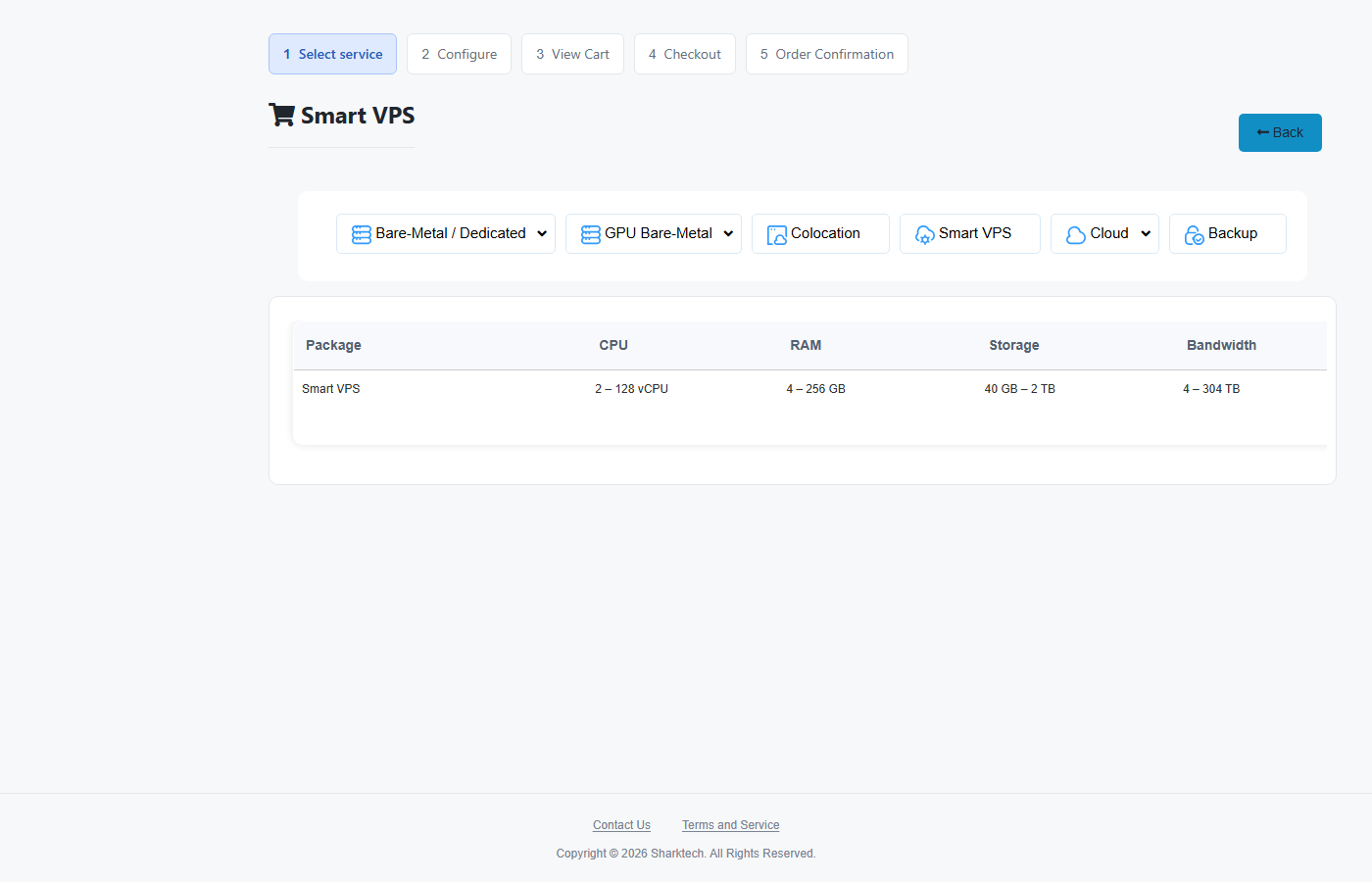1372x882 pixels.
Task: Choose the Colocation service label
Action: (825, 233)
